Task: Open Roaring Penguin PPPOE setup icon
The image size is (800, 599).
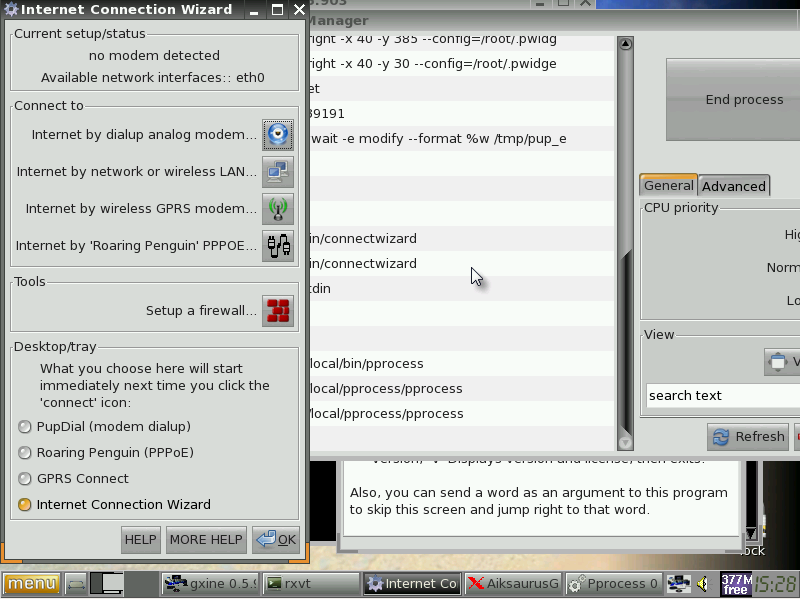Action: (278, 246)
